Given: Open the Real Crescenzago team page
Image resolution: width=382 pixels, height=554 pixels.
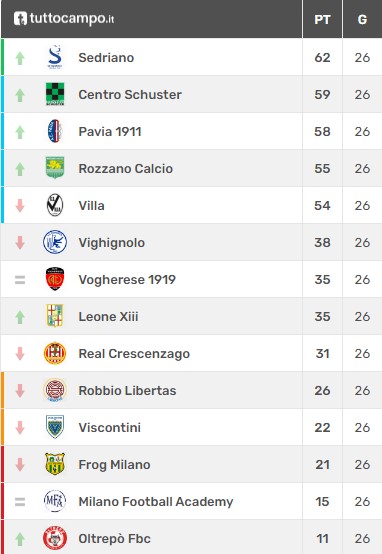Looking at the screenshot, I should click(134, 353).
